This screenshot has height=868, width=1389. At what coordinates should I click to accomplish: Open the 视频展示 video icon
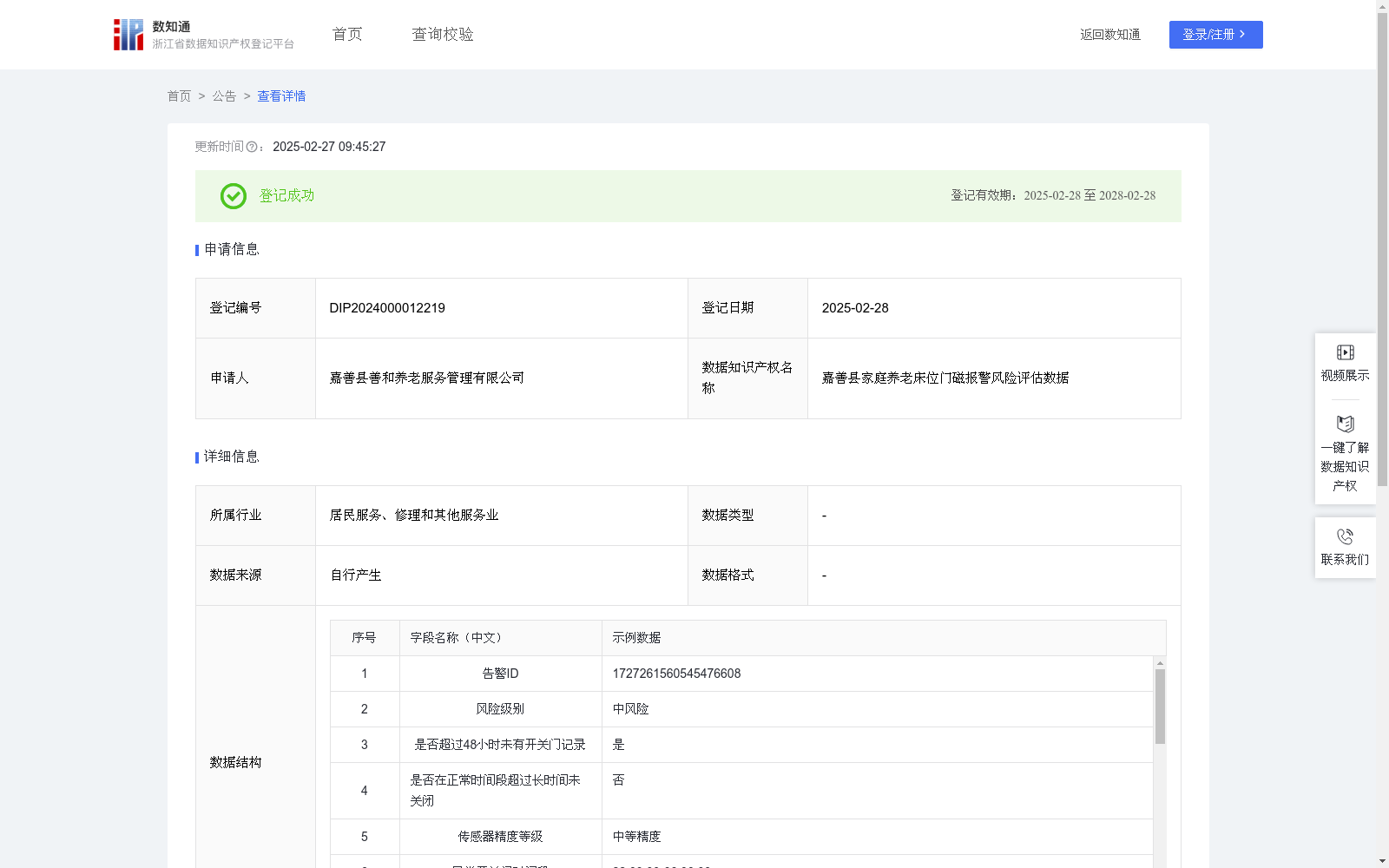coord(1345,352)
